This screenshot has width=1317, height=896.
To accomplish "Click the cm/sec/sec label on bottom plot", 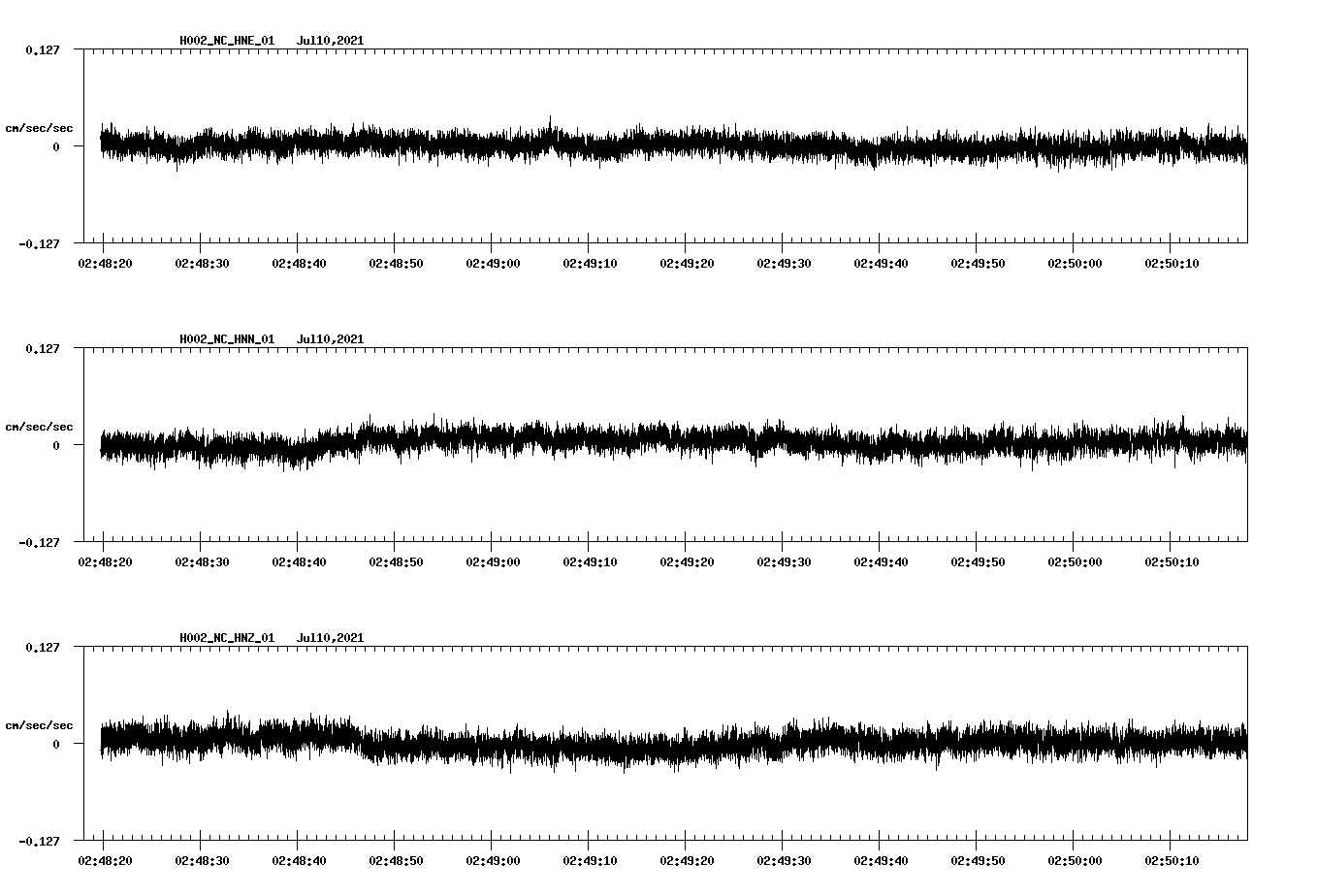I will [x=40, y=723].
